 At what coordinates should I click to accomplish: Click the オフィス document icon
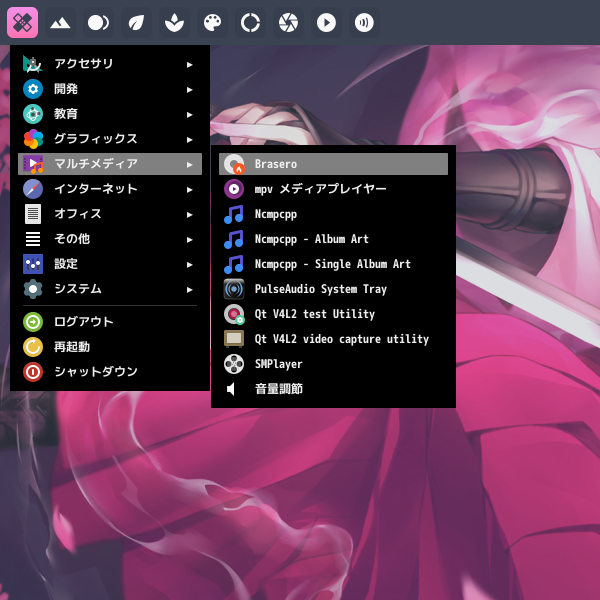coord(33,214)
